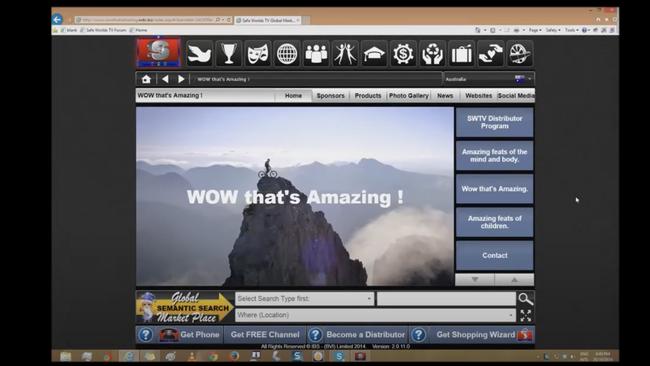
Task: Open help icon beside Get Phone
Action: [x=146, y=334]
